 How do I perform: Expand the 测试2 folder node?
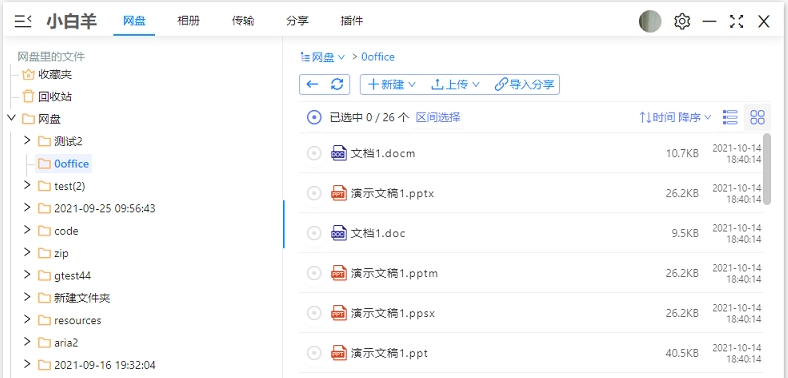coord(27,140)
